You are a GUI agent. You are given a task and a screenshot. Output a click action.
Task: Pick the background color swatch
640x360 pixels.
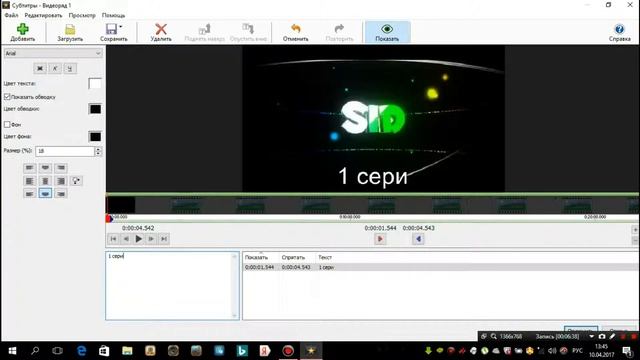[95, 137]
